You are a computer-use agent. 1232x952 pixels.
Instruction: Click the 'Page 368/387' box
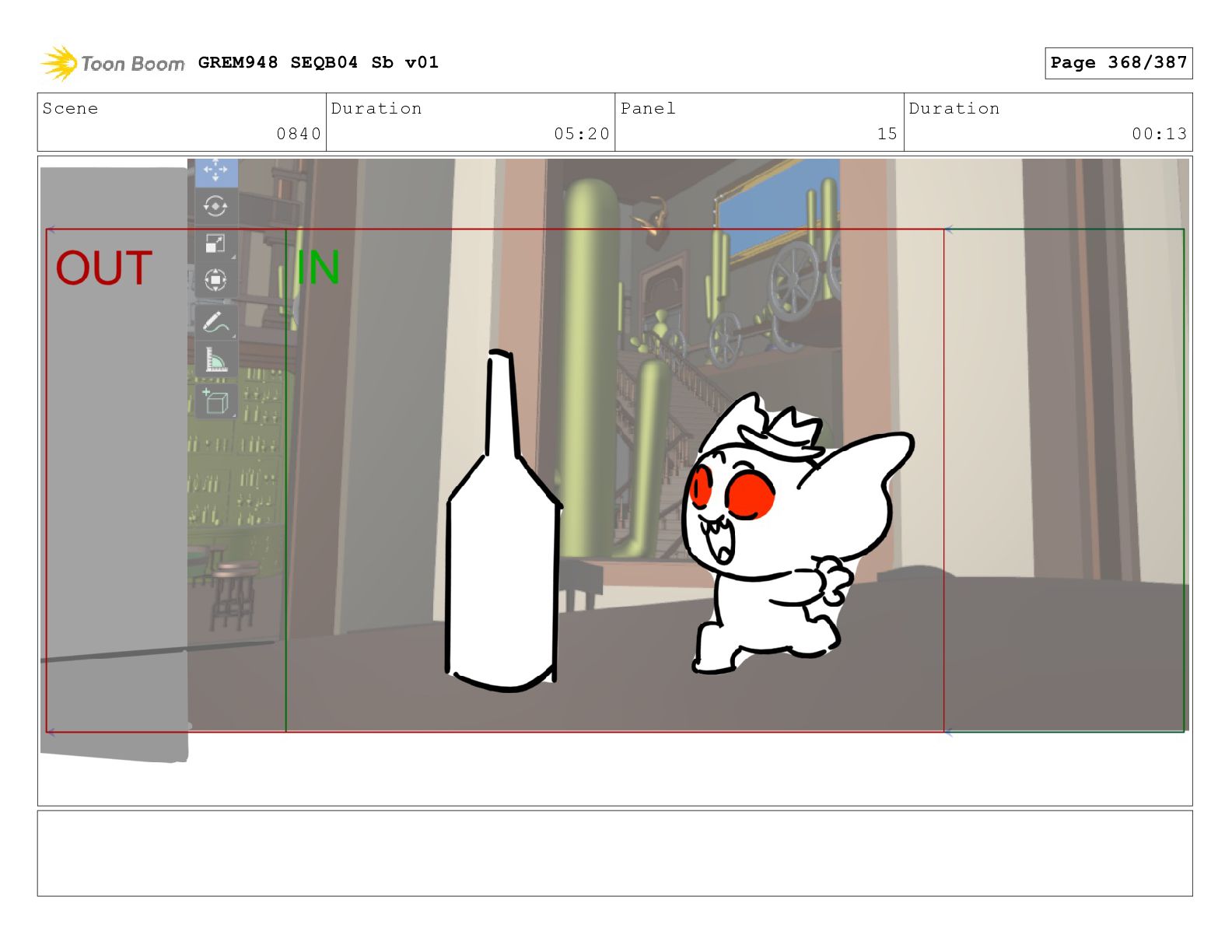(x=1118, y=63)
